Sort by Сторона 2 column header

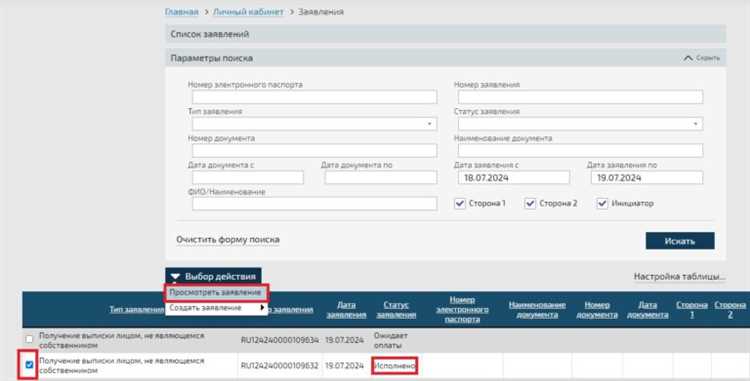pyautogui.click(x=730, y=309)
